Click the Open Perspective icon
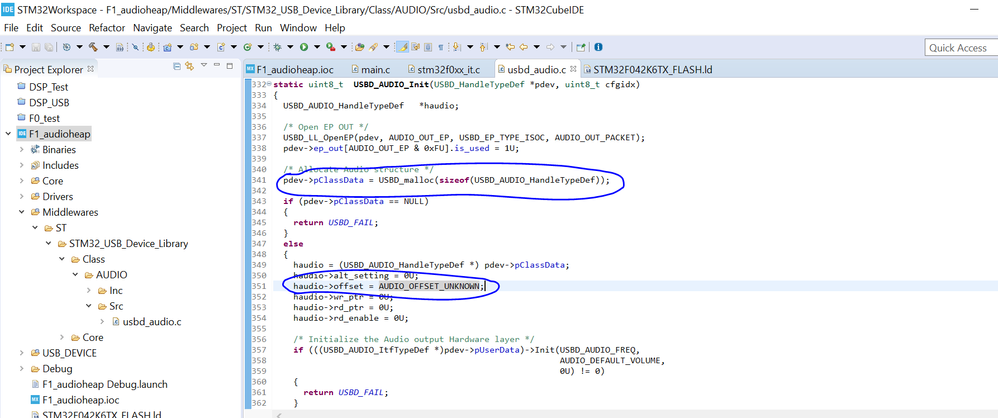Viewport: 998px width, 418px height. [580, 47]
